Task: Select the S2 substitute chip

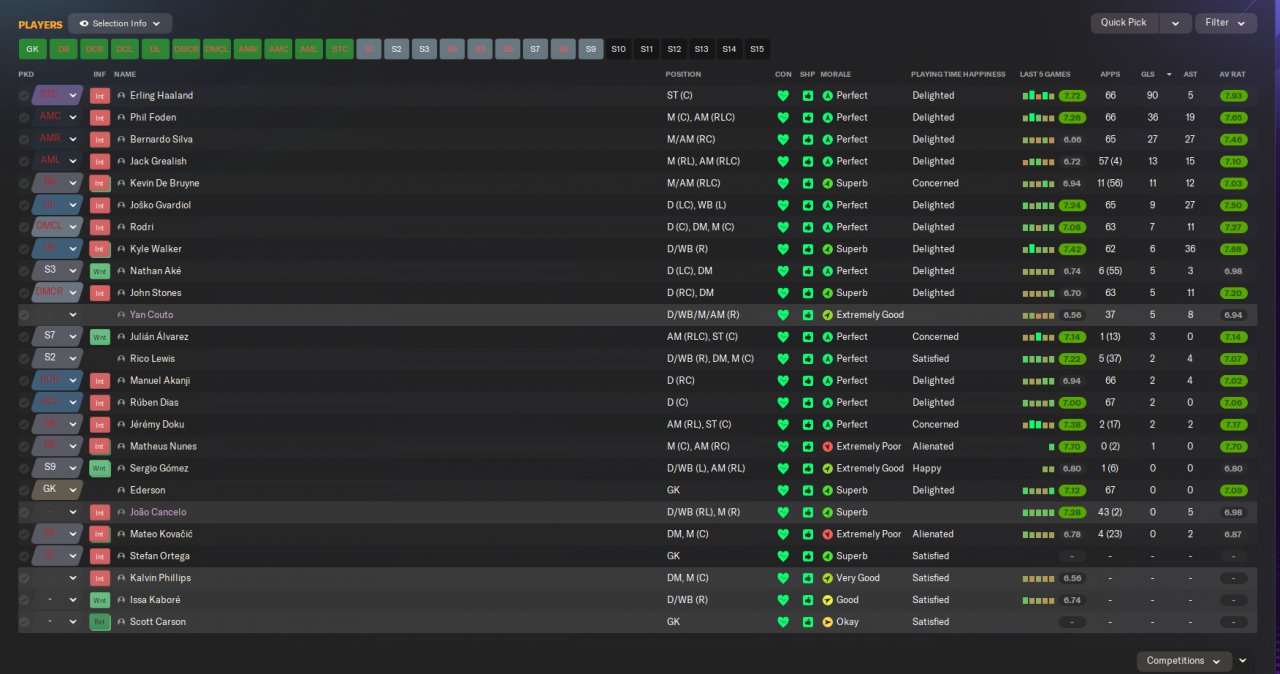Action: tap(396, 49)
